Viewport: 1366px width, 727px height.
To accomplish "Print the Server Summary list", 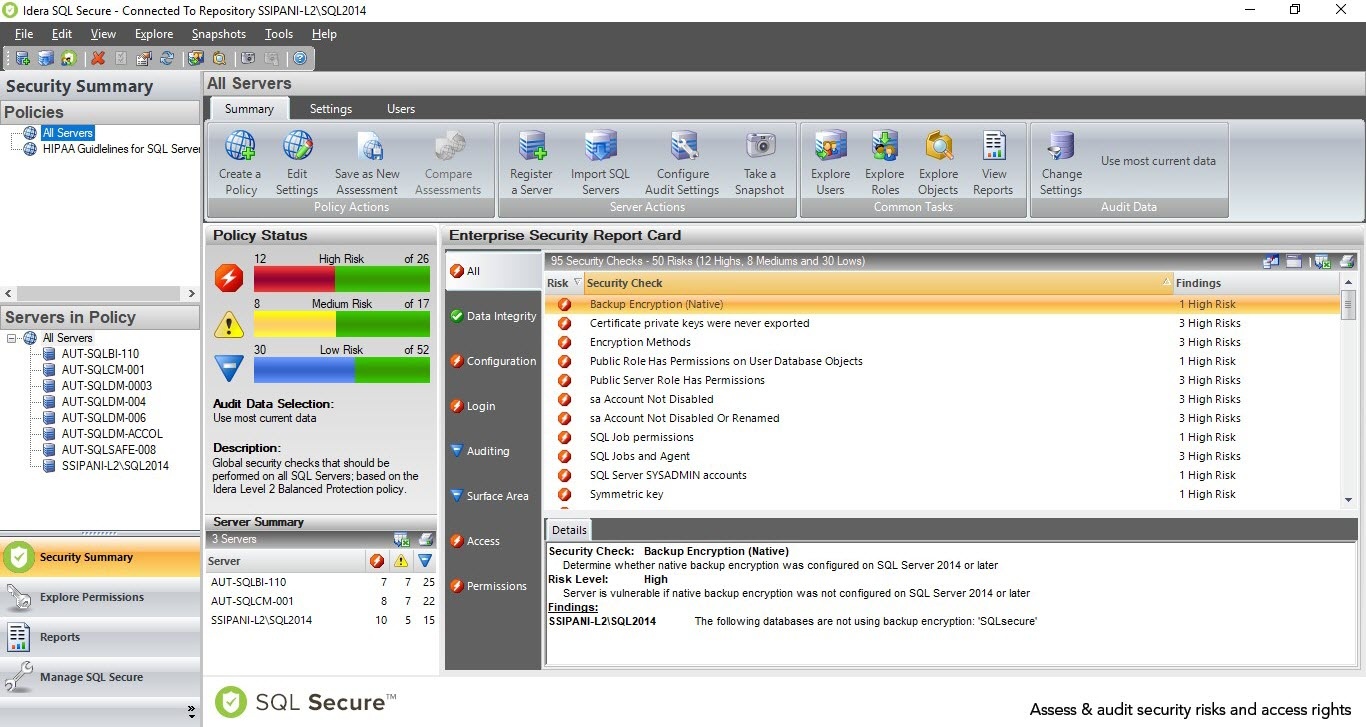I will tap(425, 539).
